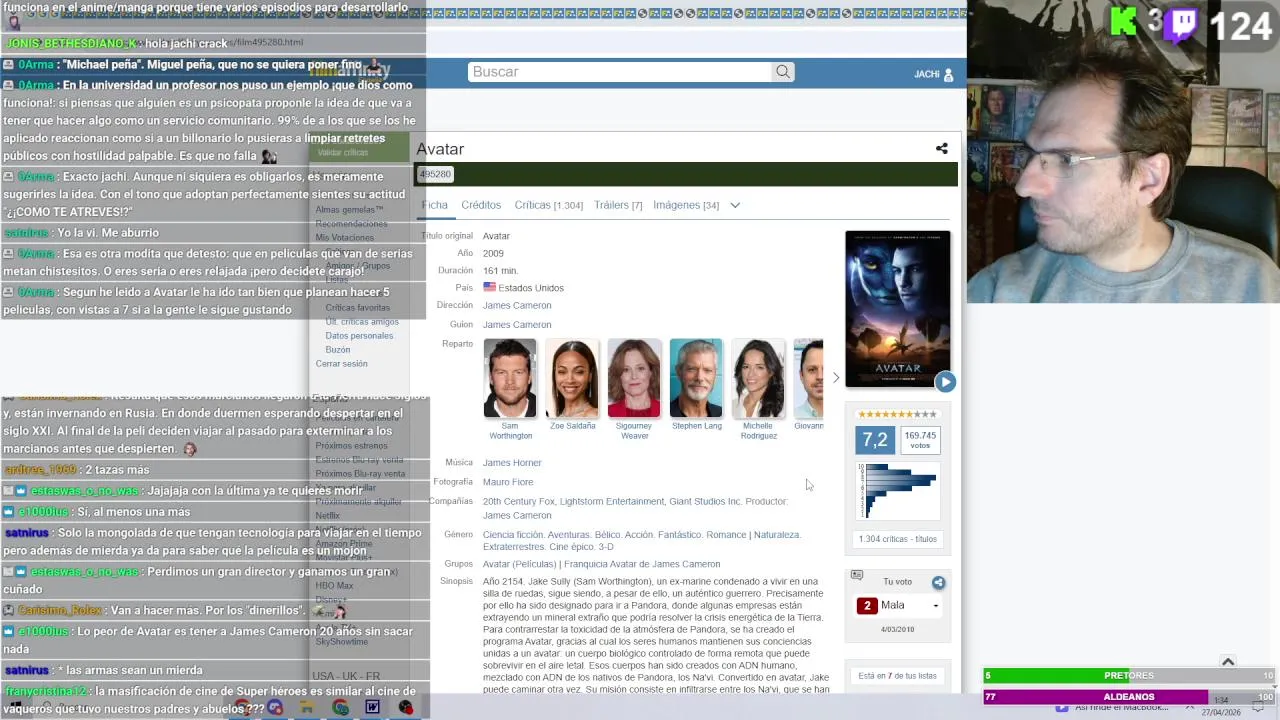Open the Ficha tab
The height and width of the screenshot is (720, 1280).
[435, 205]
